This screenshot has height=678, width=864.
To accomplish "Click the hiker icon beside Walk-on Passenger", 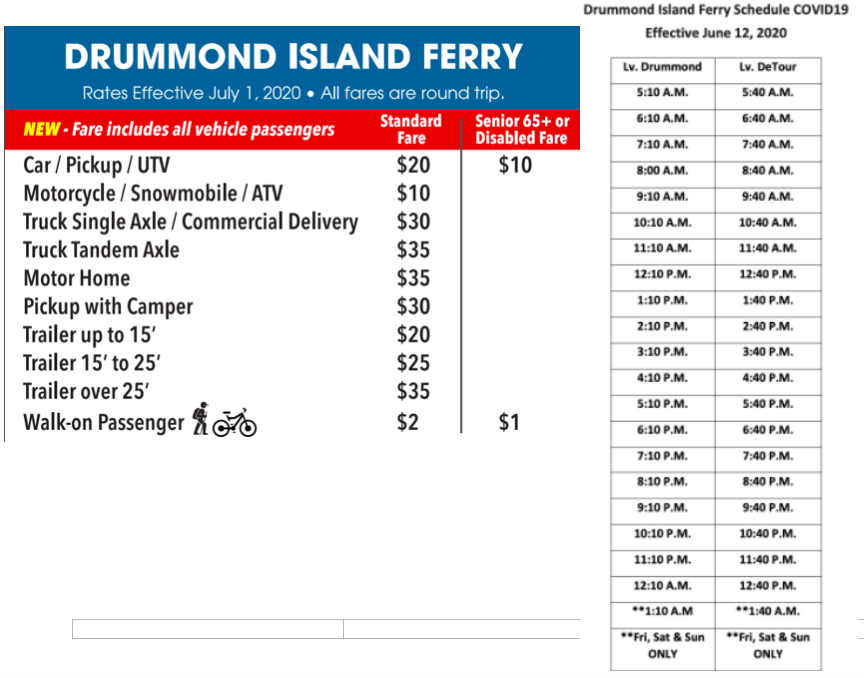I will tap(201, 418).
